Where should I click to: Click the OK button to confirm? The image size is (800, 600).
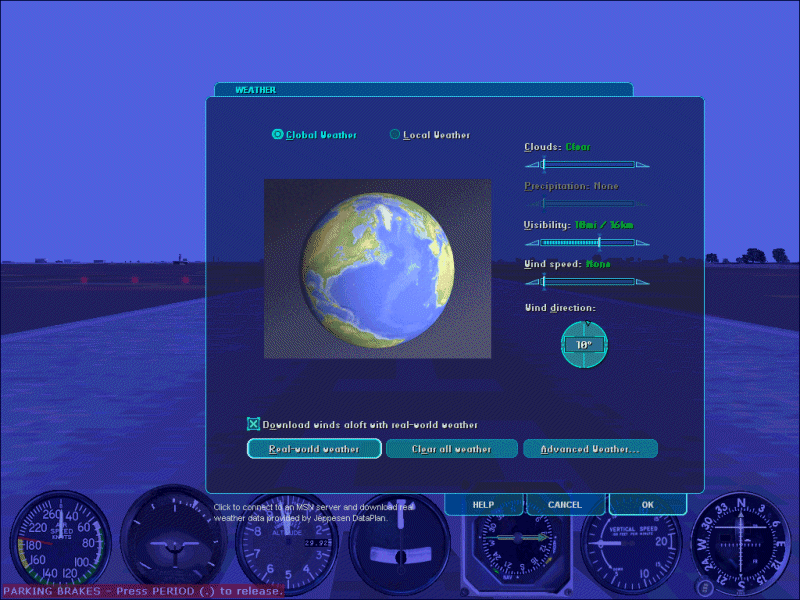(x=647, y=505)
